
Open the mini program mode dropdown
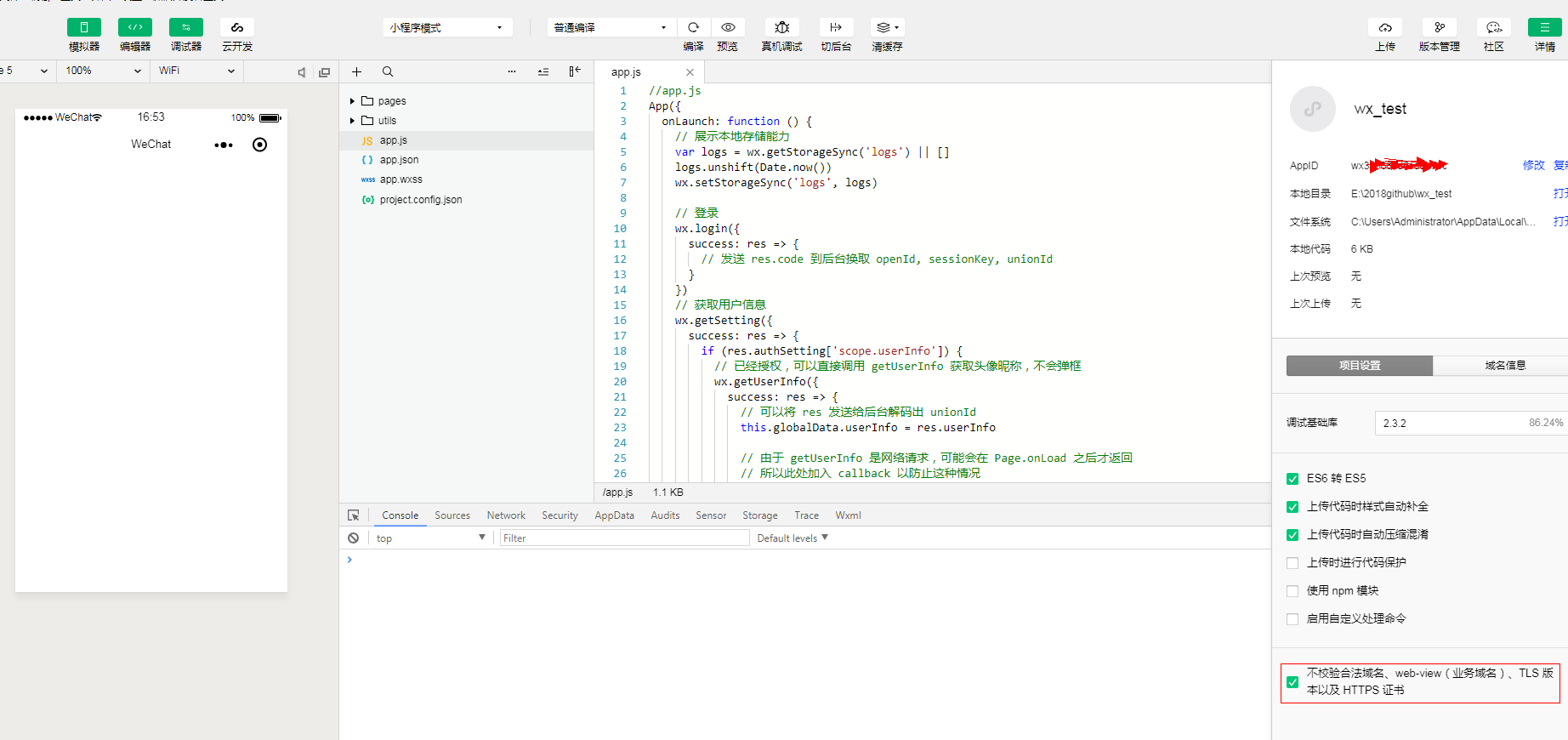[447, 27]
